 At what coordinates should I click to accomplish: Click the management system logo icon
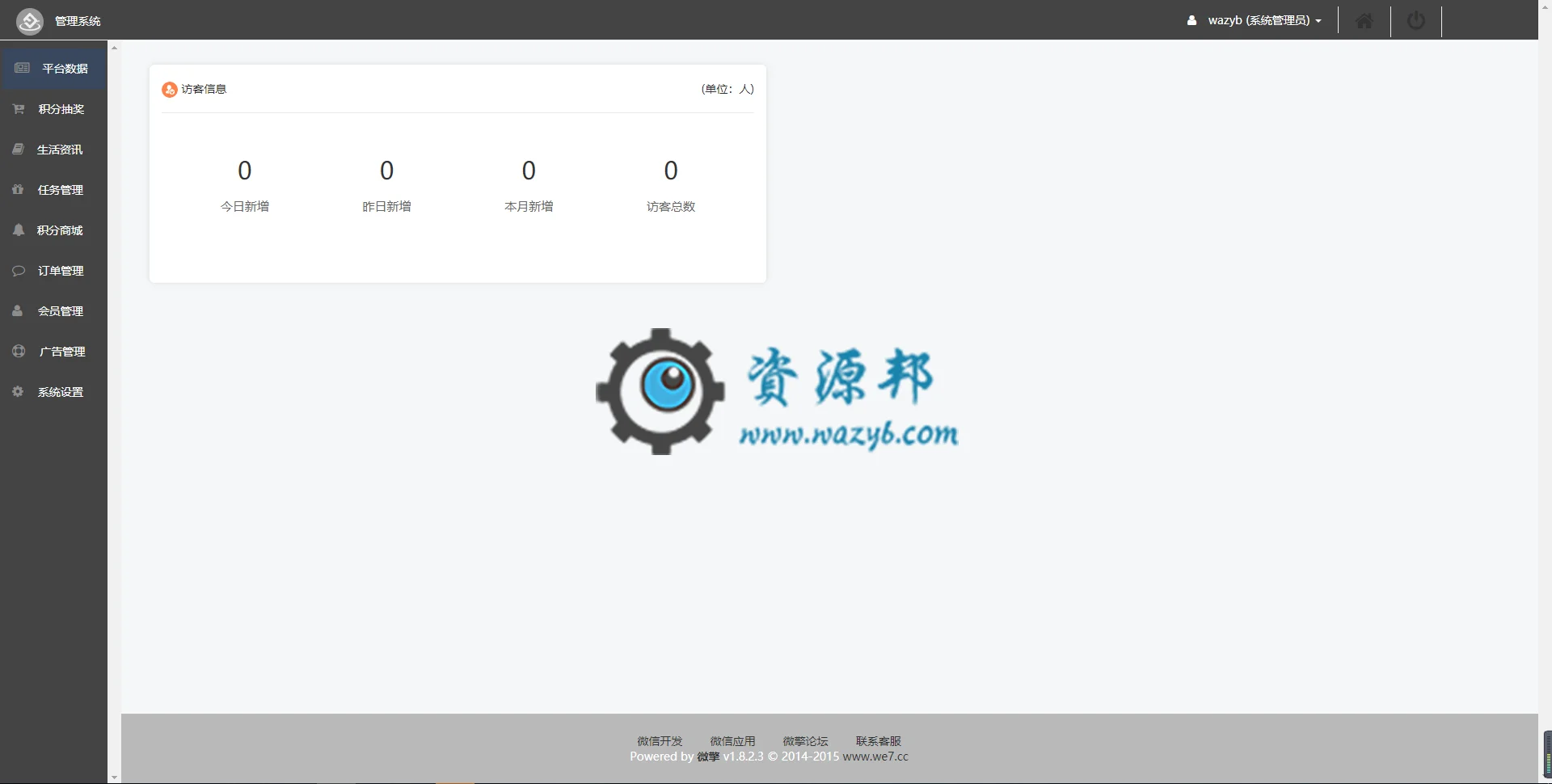pyautogui.click(x=30, y=21)
